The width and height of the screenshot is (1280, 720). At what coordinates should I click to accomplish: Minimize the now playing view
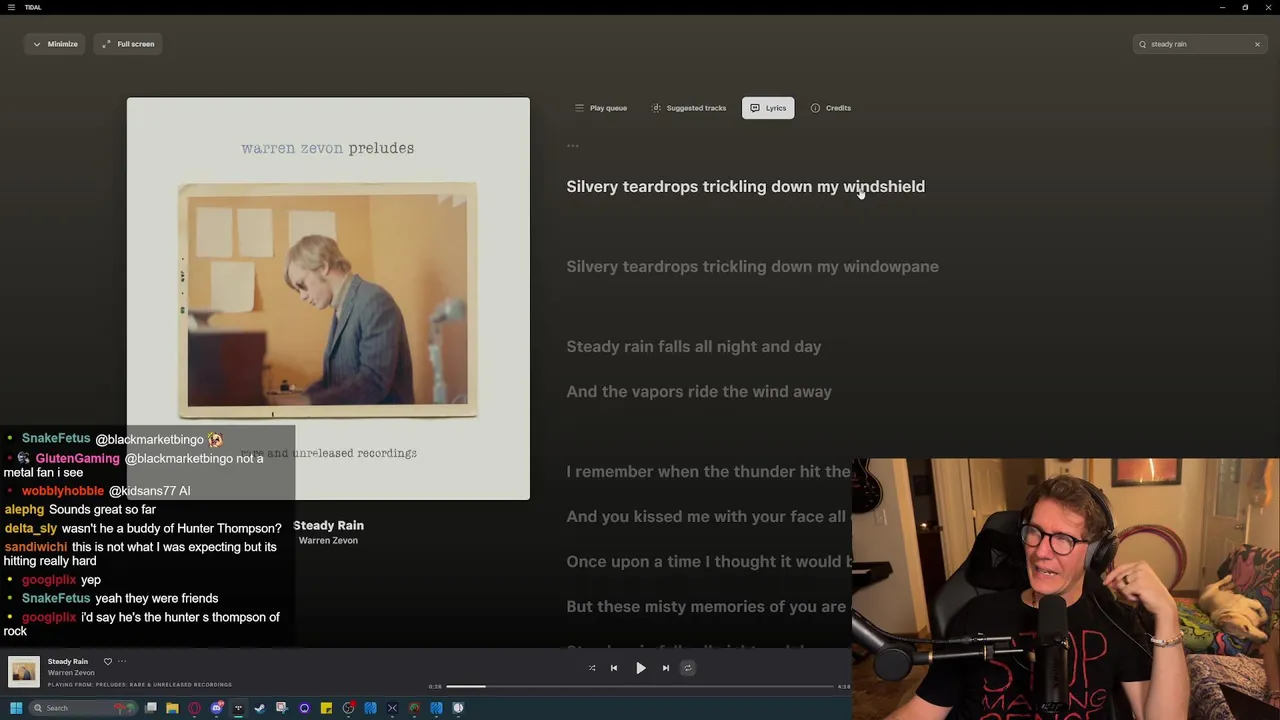55,44
